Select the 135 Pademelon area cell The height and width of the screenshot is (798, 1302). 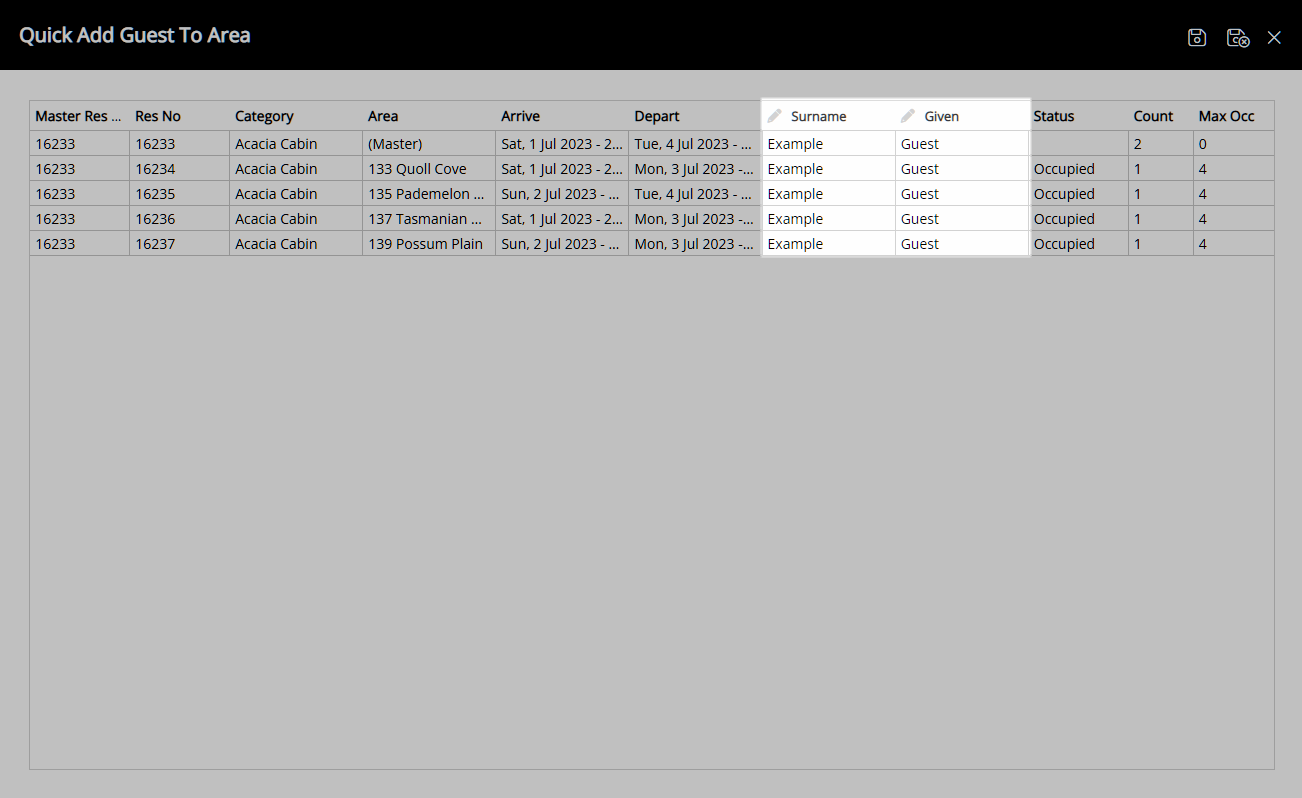click(429, 194)
